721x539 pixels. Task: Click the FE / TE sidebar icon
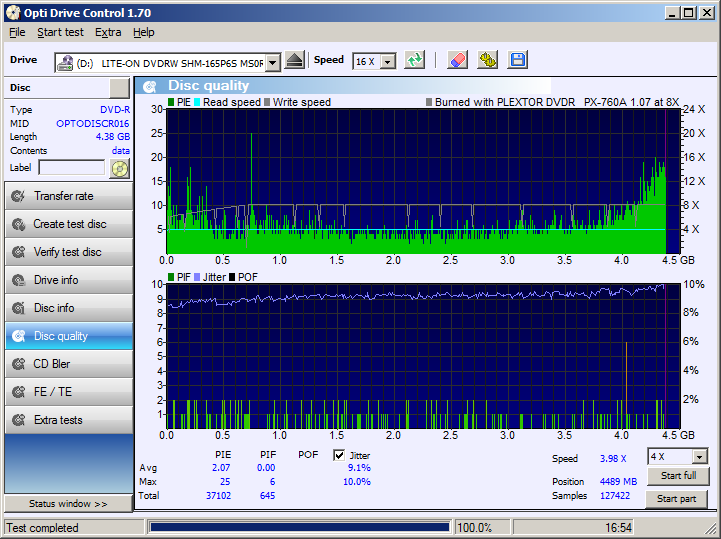[x=18, y=392]
